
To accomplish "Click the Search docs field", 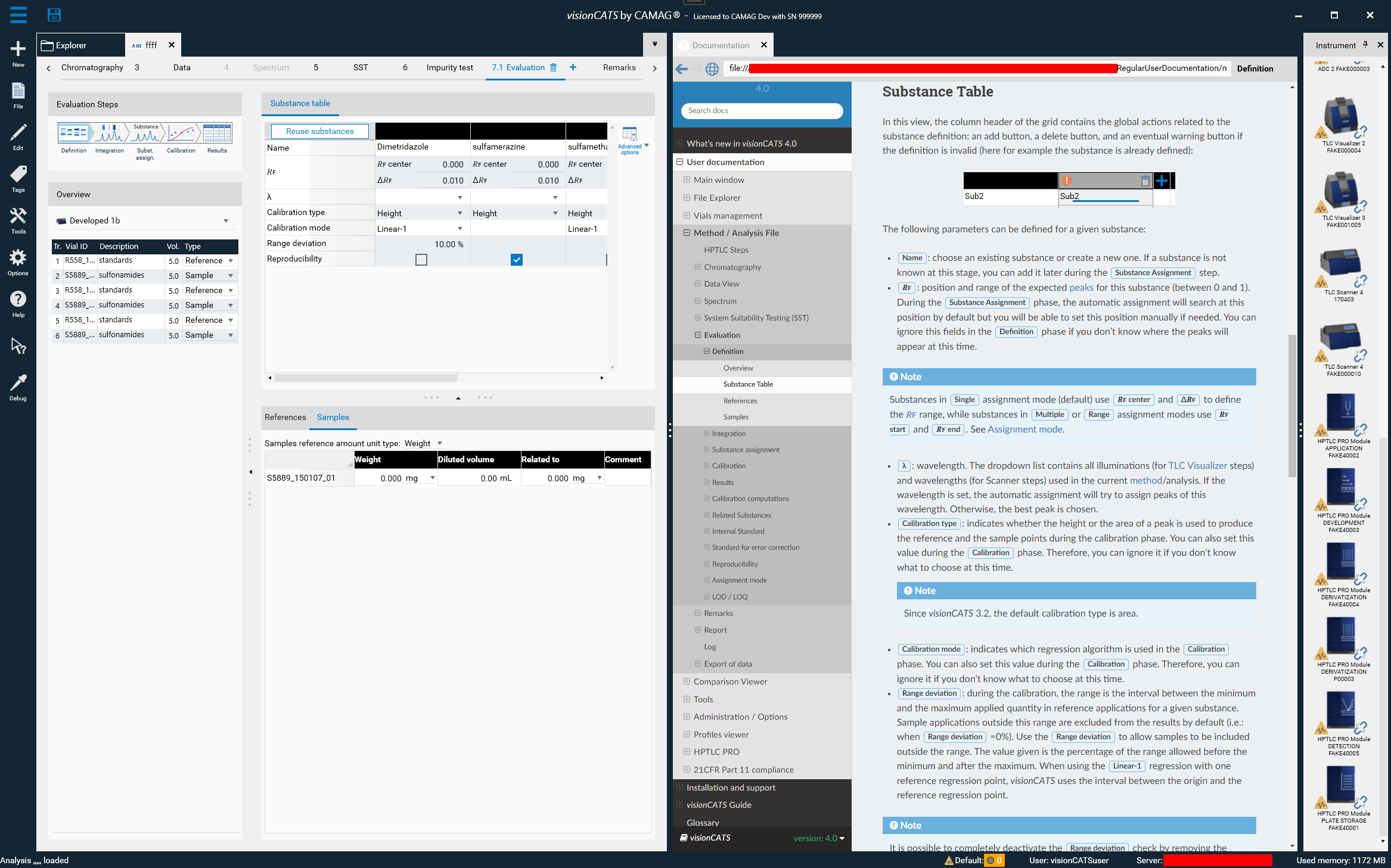I will click(762, 111).
